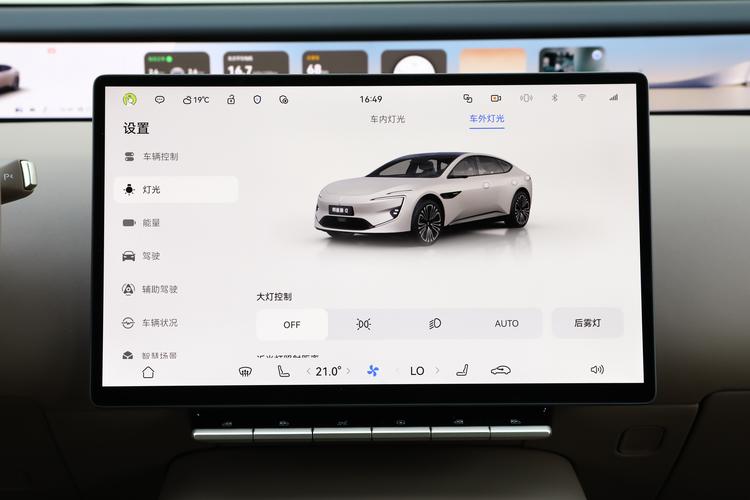Viewport: 750px width, 500px height.
Task: Open the energy settings (能量)
Action: [151, 223]
